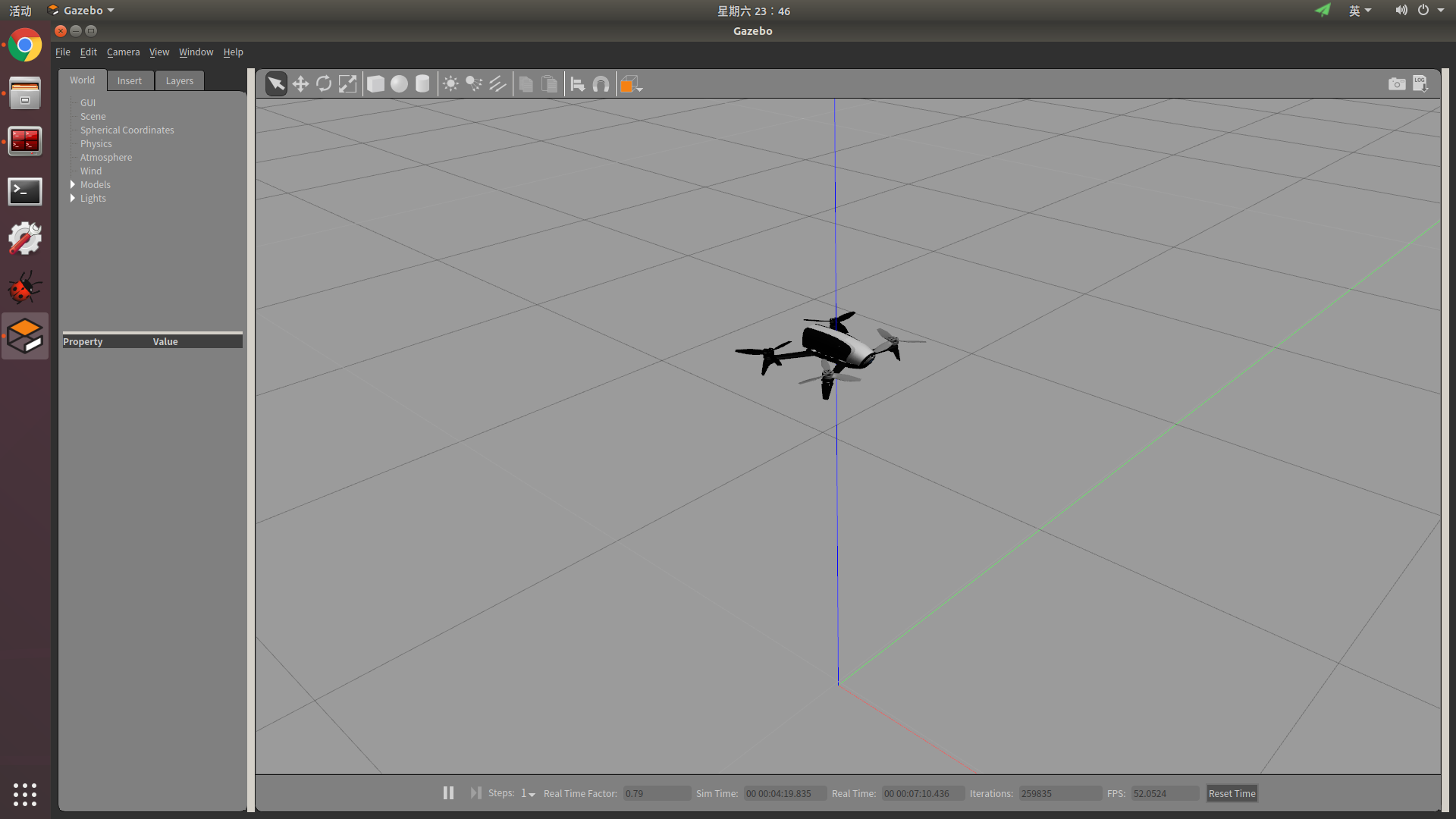Show applications grid in the dock
The height and width of the screenshot is (819, 1456).
click(x=25, y=794)
